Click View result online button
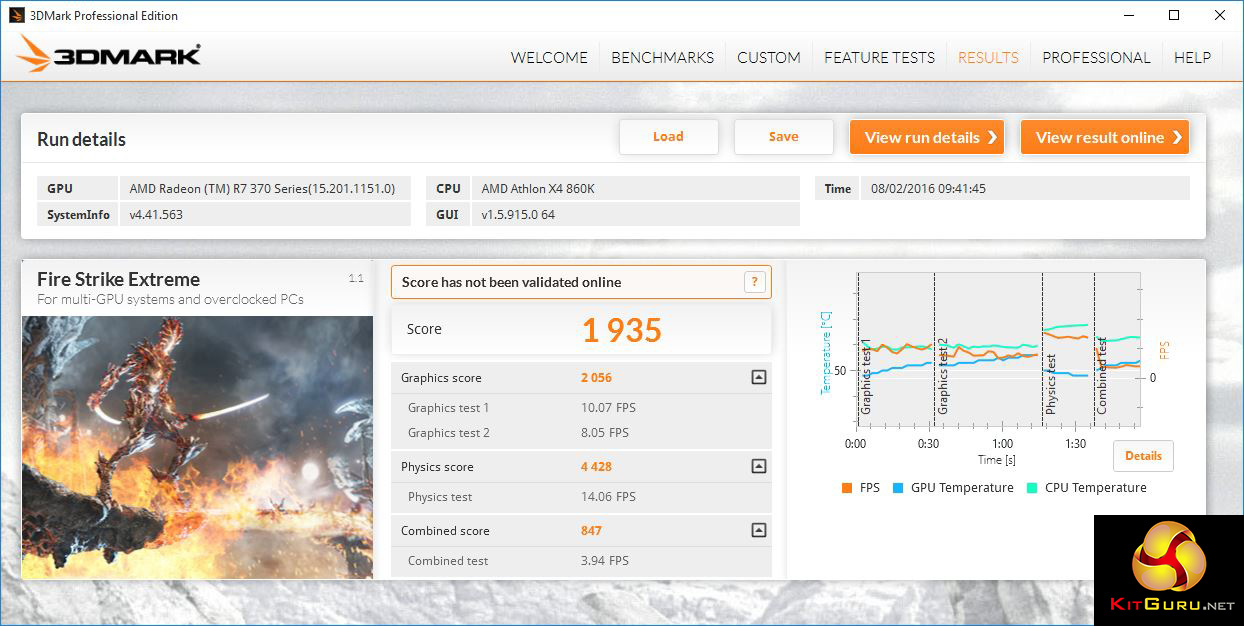 1105,137
